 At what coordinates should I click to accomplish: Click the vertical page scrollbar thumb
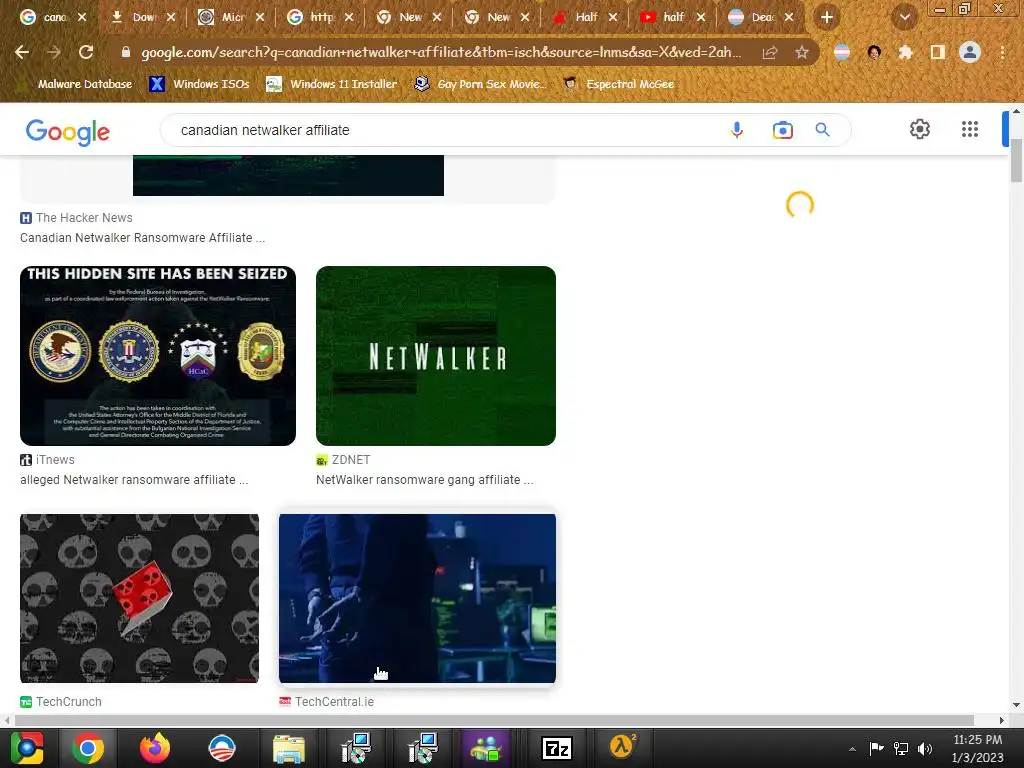click(1016, 161)
